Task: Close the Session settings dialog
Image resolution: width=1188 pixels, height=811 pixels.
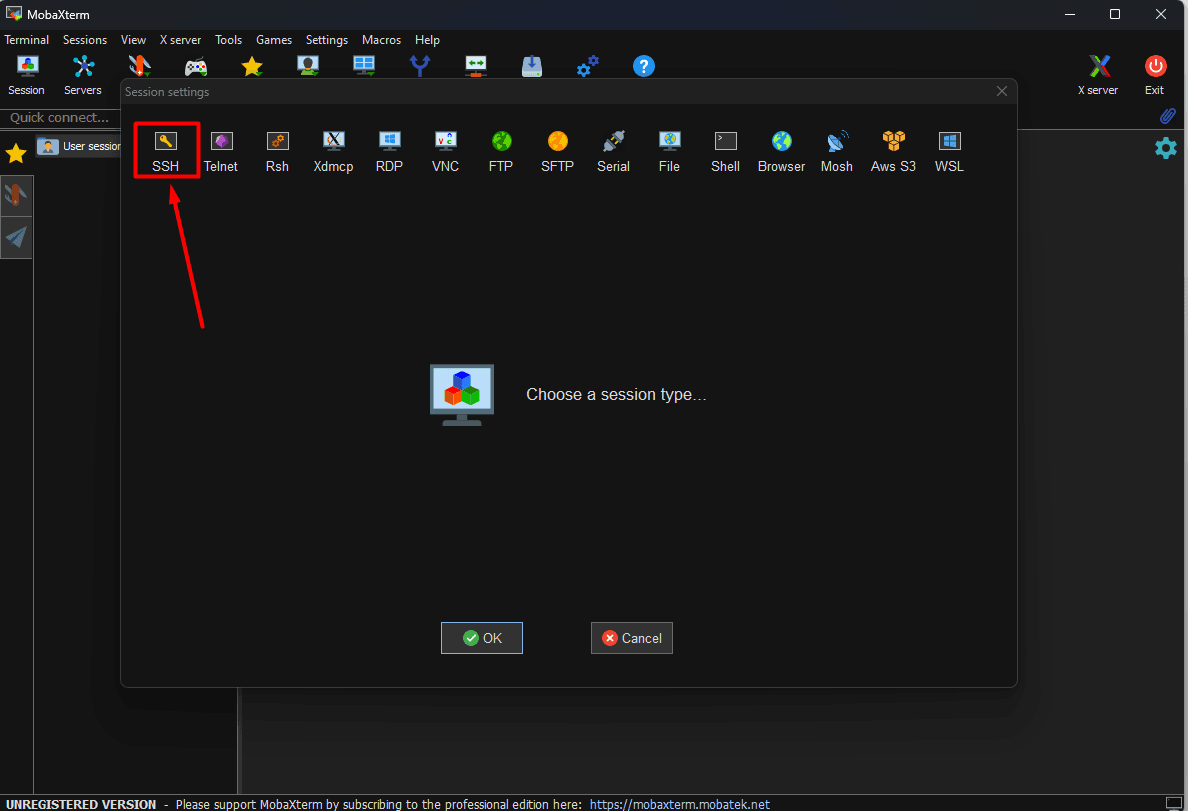Action: coord(1002,92)
